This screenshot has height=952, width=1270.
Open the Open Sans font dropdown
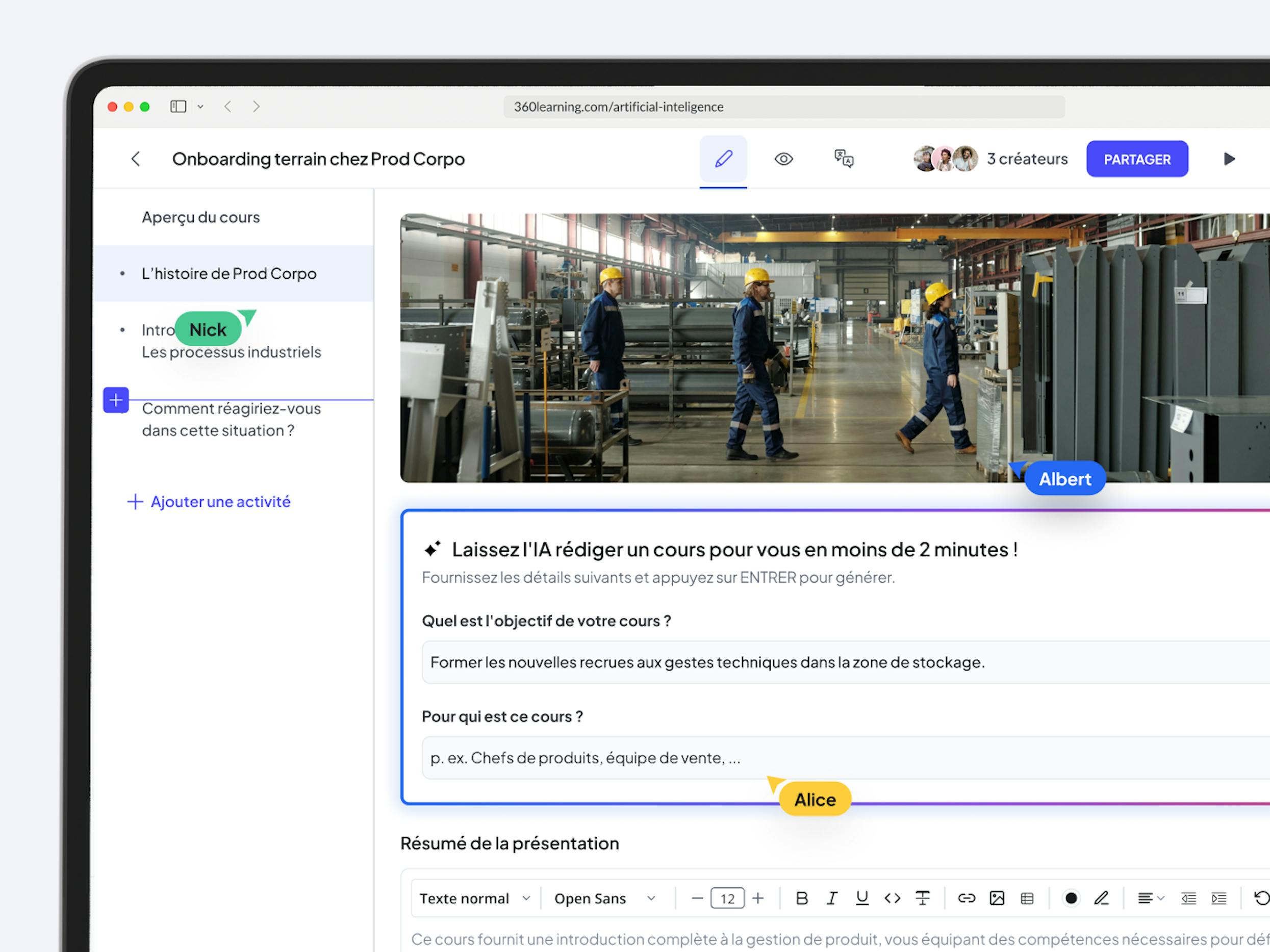pos(604,898)
